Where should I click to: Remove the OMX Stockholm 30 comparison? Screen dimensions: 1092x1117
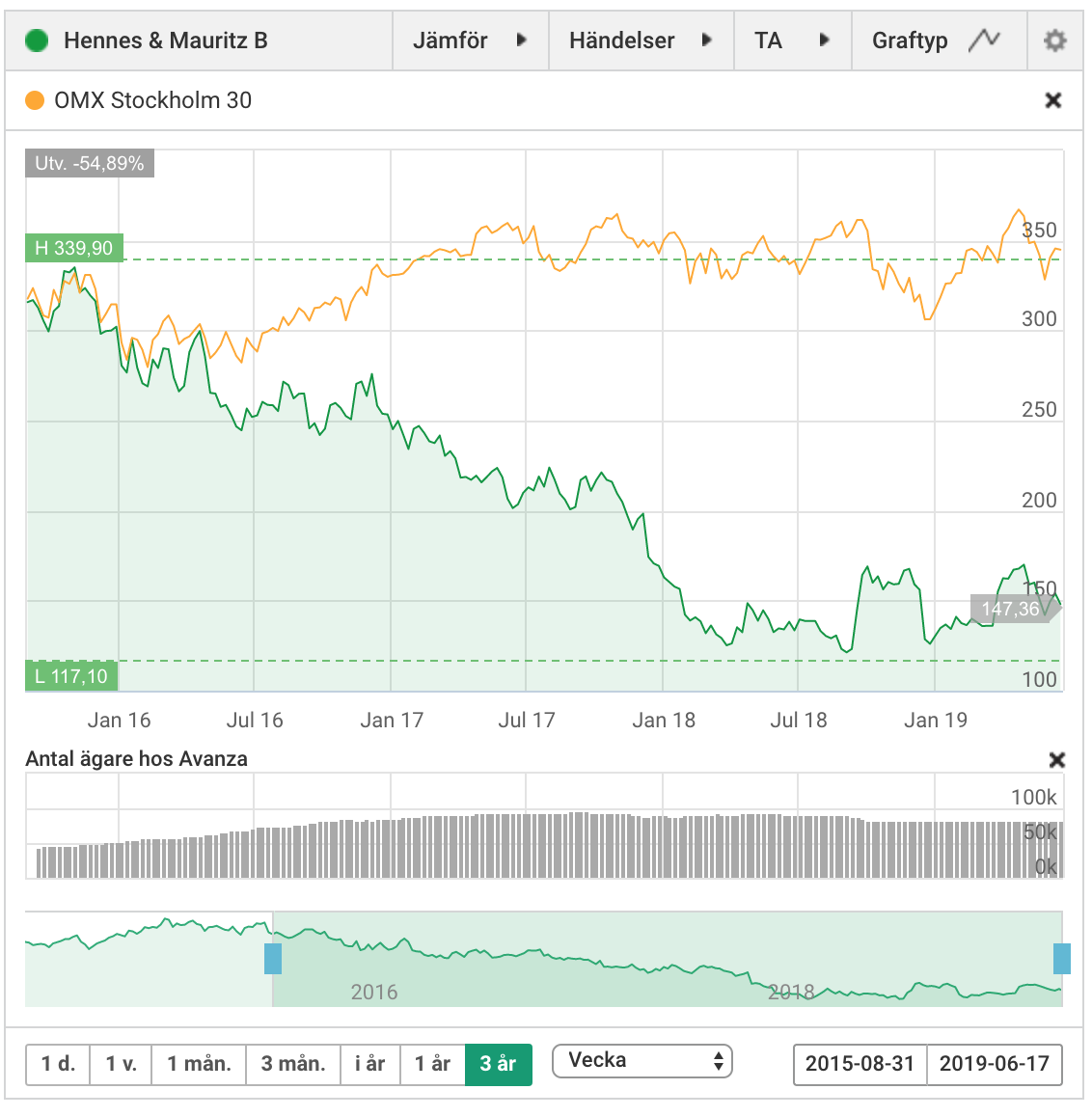[x=1052, y=100]
